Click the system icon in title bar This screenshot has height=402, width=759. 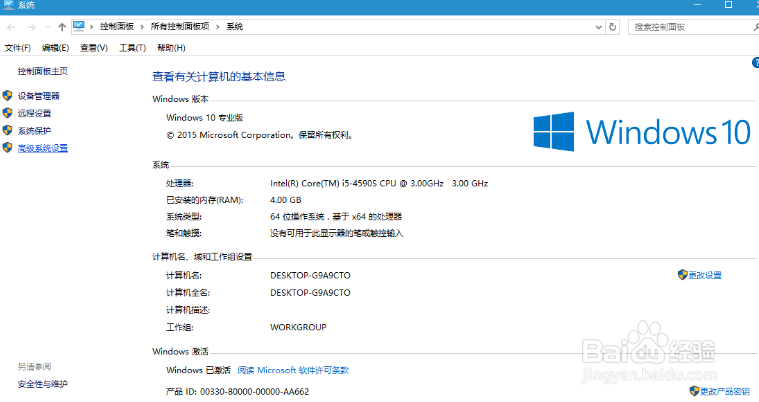8,5
